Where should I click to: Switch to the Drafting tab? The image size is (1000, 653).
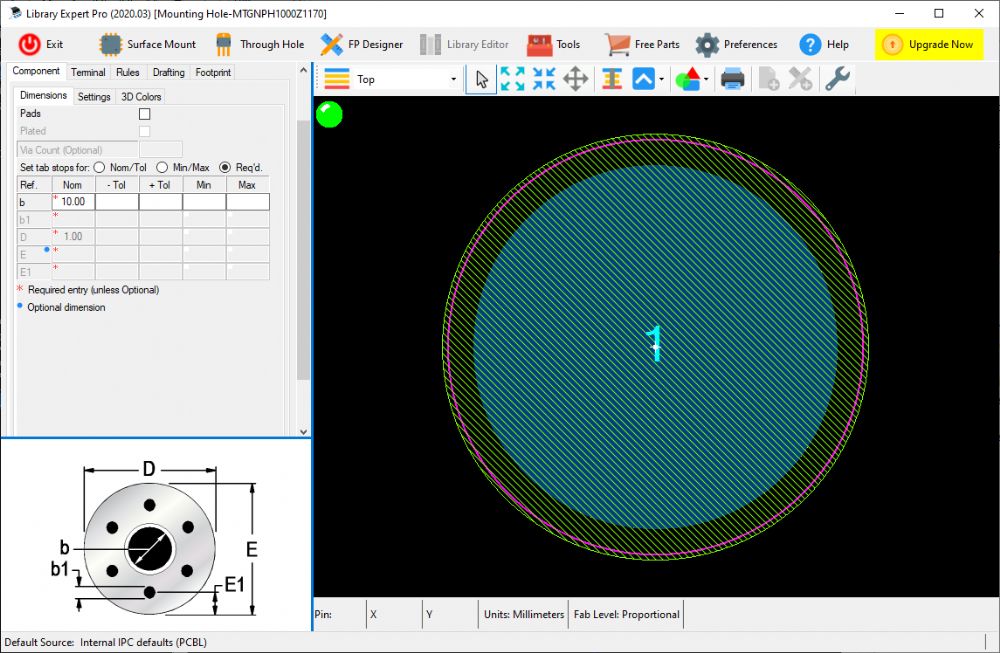click(x=168, y=72)
